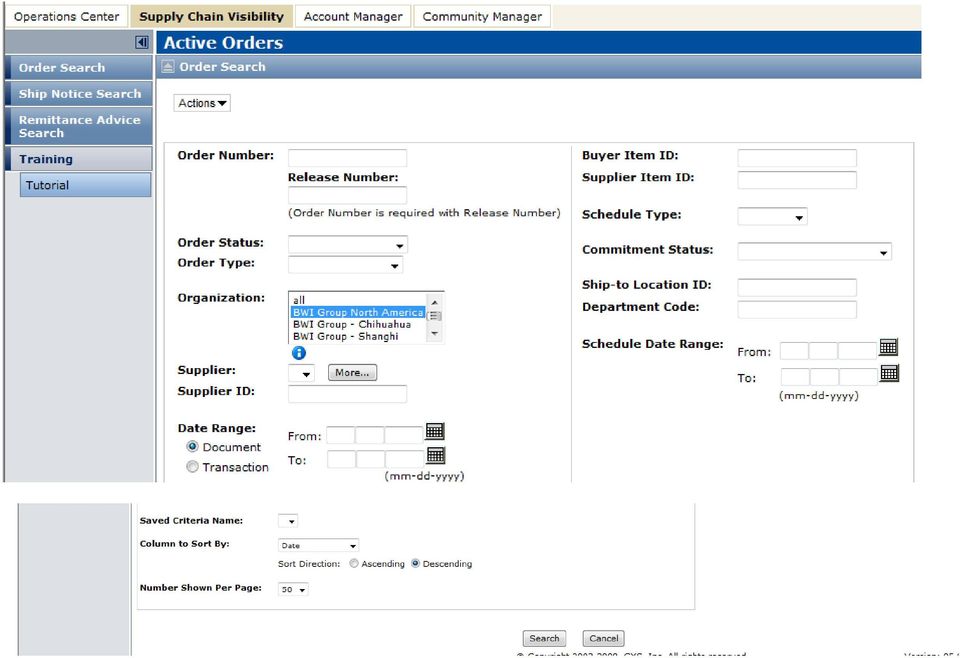960x658 pixels.
Task: Click Schedule Date Range From month box
Action: (794, 351)
